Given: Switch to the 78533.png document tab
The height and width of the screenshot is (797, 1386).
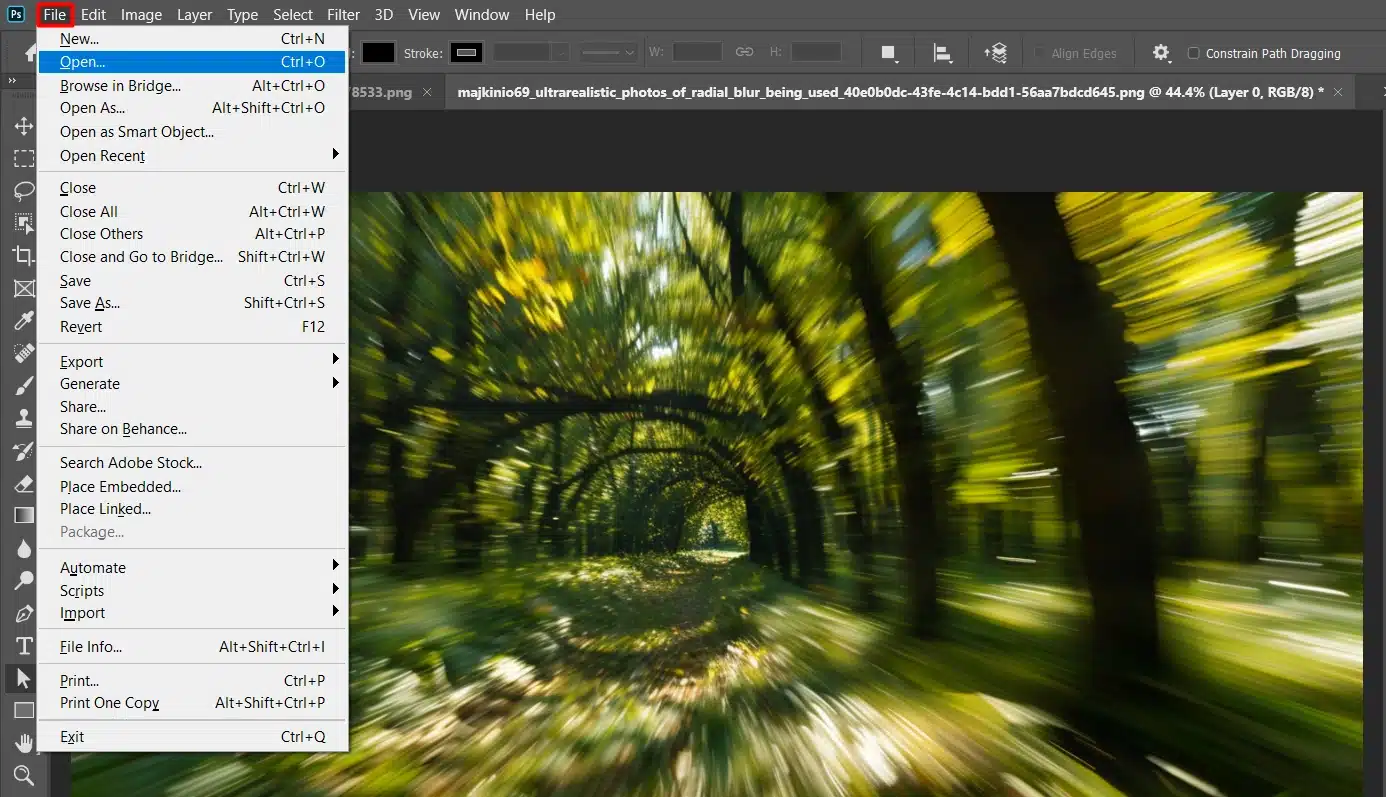Looking at the screenshot, I should coord(380,92).
